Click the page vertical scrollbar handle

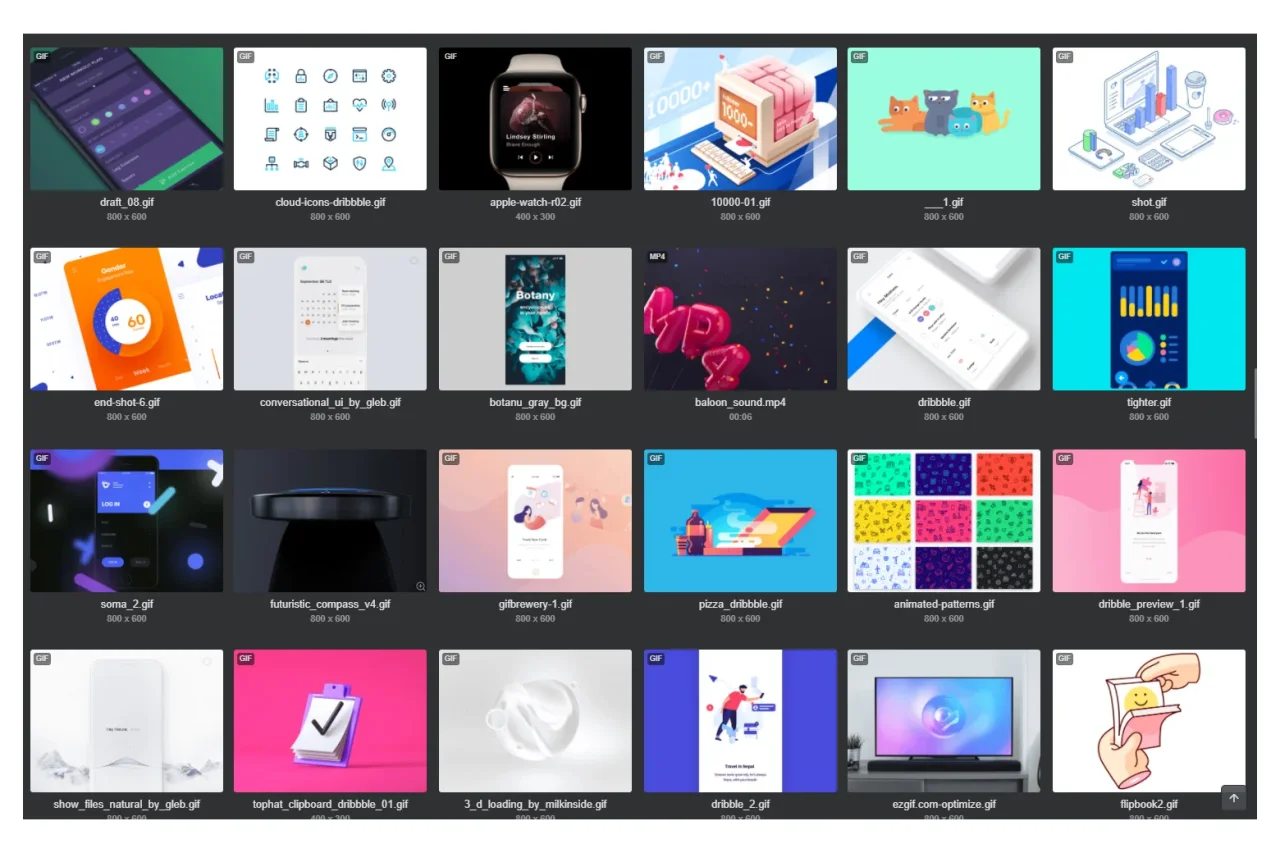tap(1256, 403)
